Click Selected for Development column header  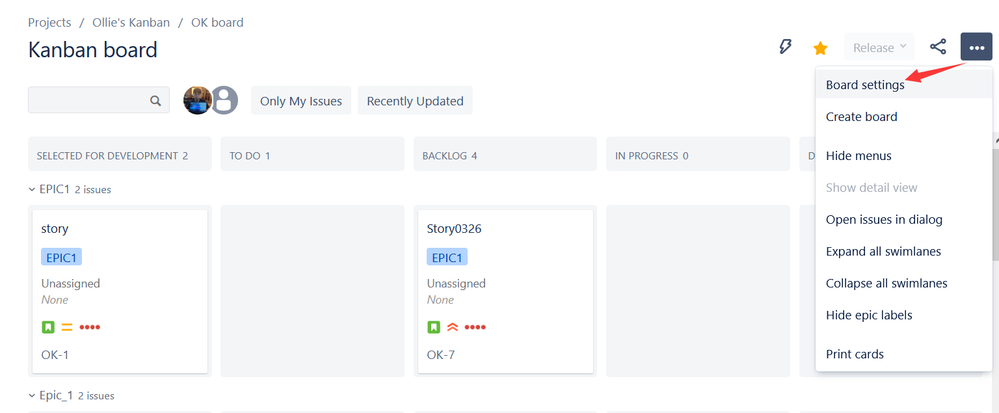(x=120, y=154)
